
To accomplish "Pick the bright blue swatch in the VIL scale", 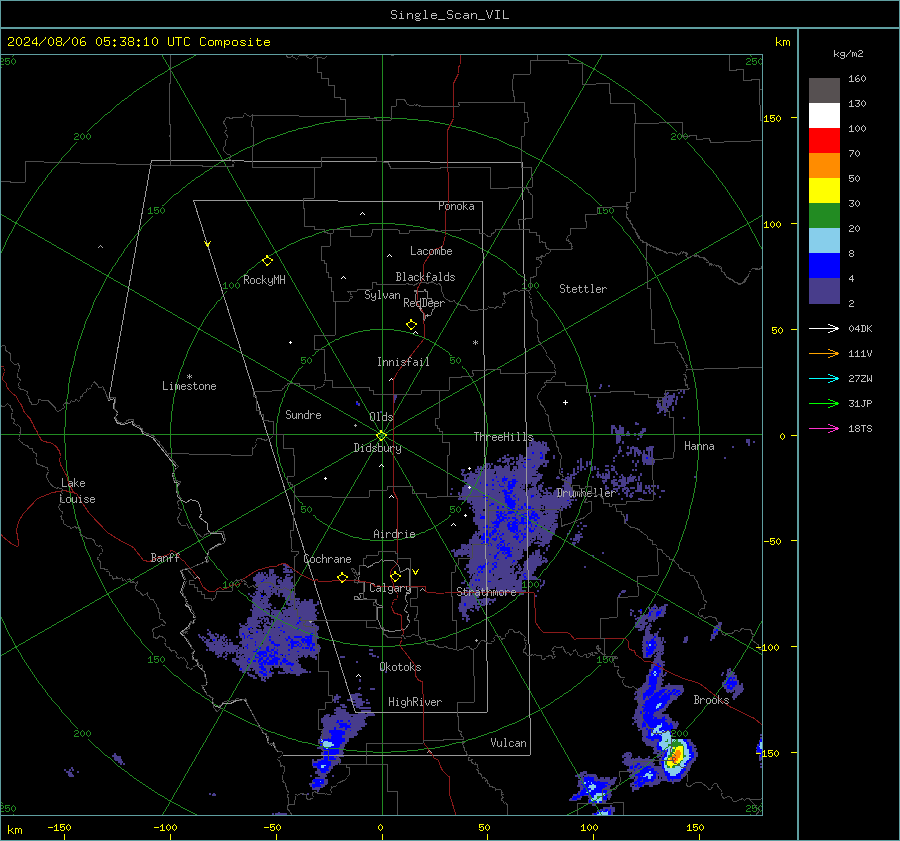I will (x=824, y=266).
